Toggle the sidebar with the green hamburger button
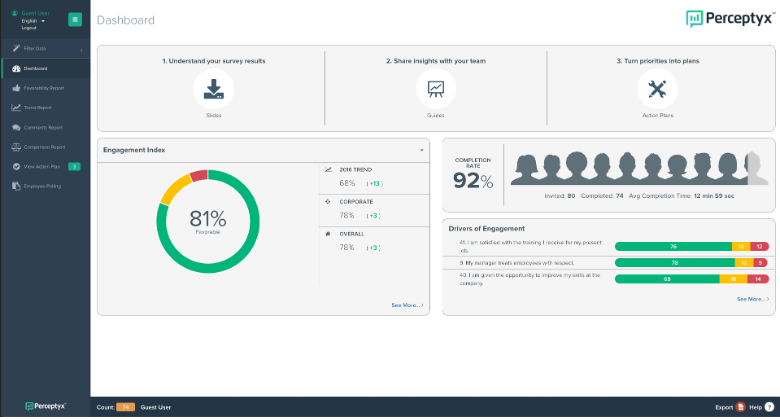 click(75, 19)
